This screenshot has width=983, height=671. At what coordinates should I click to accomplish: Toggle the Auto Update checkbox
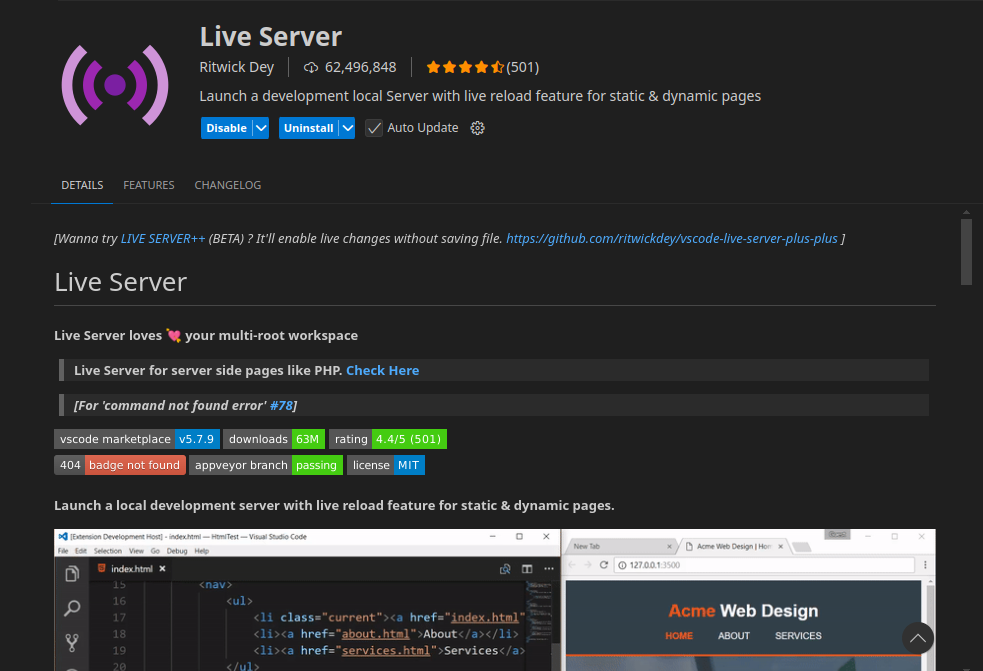coord(374,128)
